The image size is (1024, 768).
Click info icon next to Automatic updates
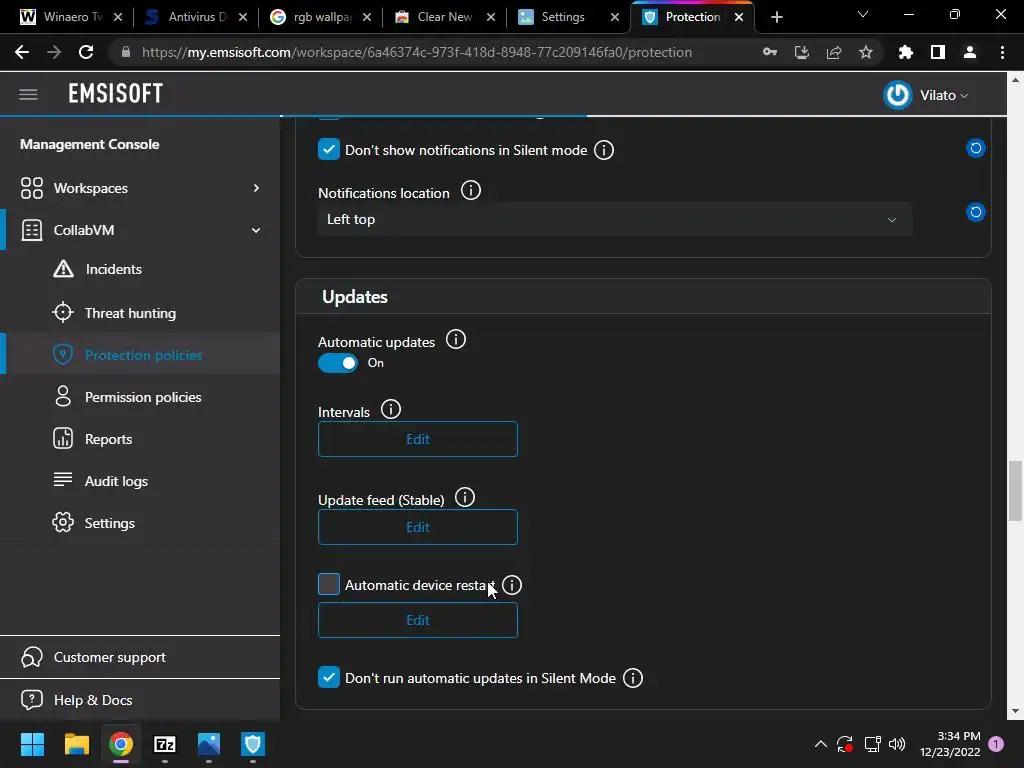456,340
